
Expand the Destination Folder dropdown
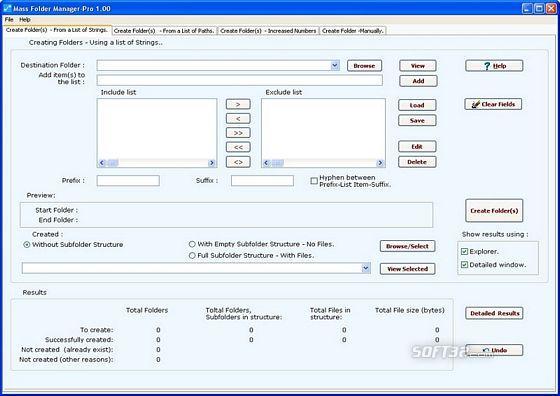(335, 65)
